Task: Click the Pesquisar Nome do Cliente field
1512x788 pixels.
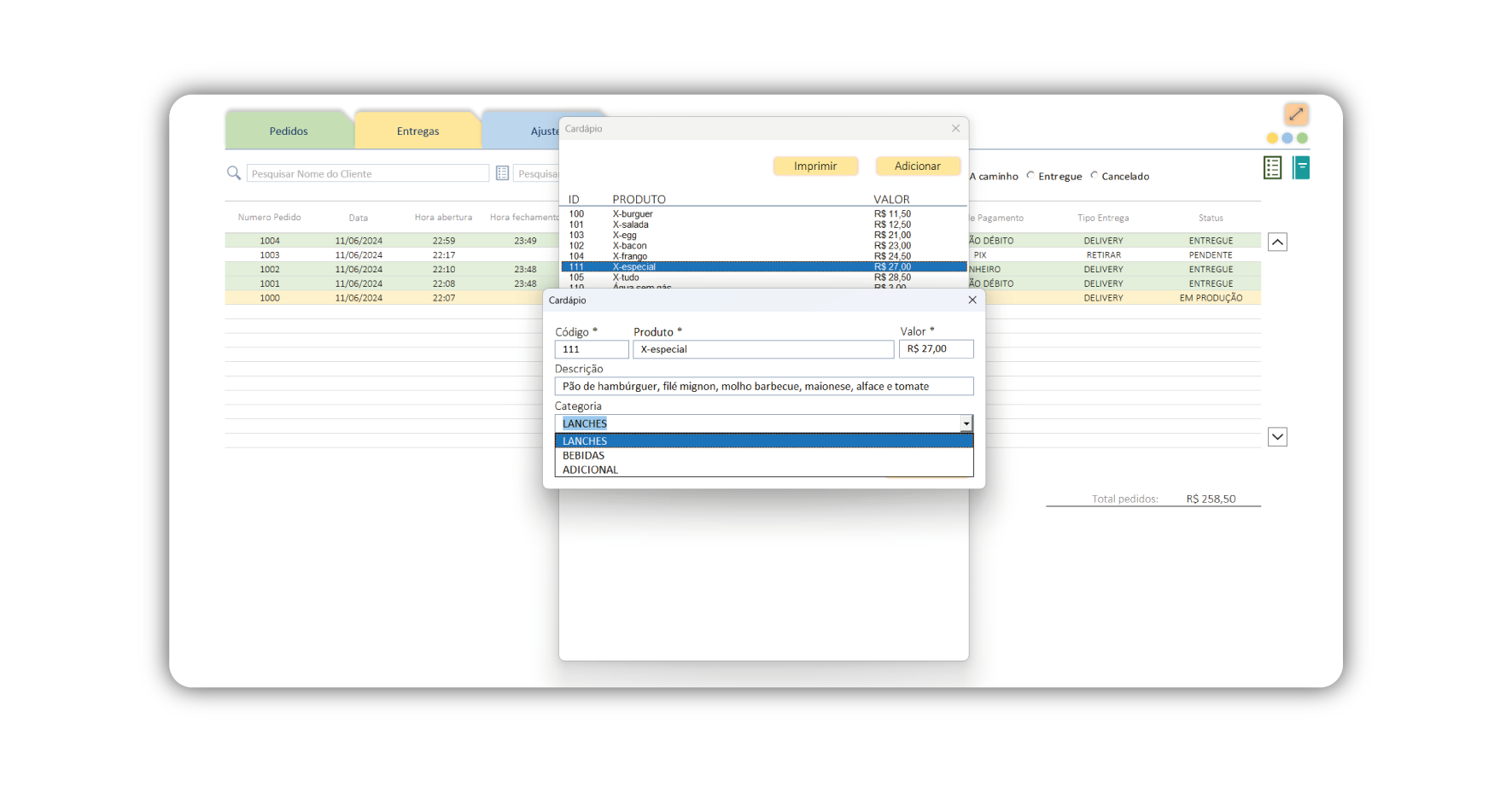Action: click(368, 173)
